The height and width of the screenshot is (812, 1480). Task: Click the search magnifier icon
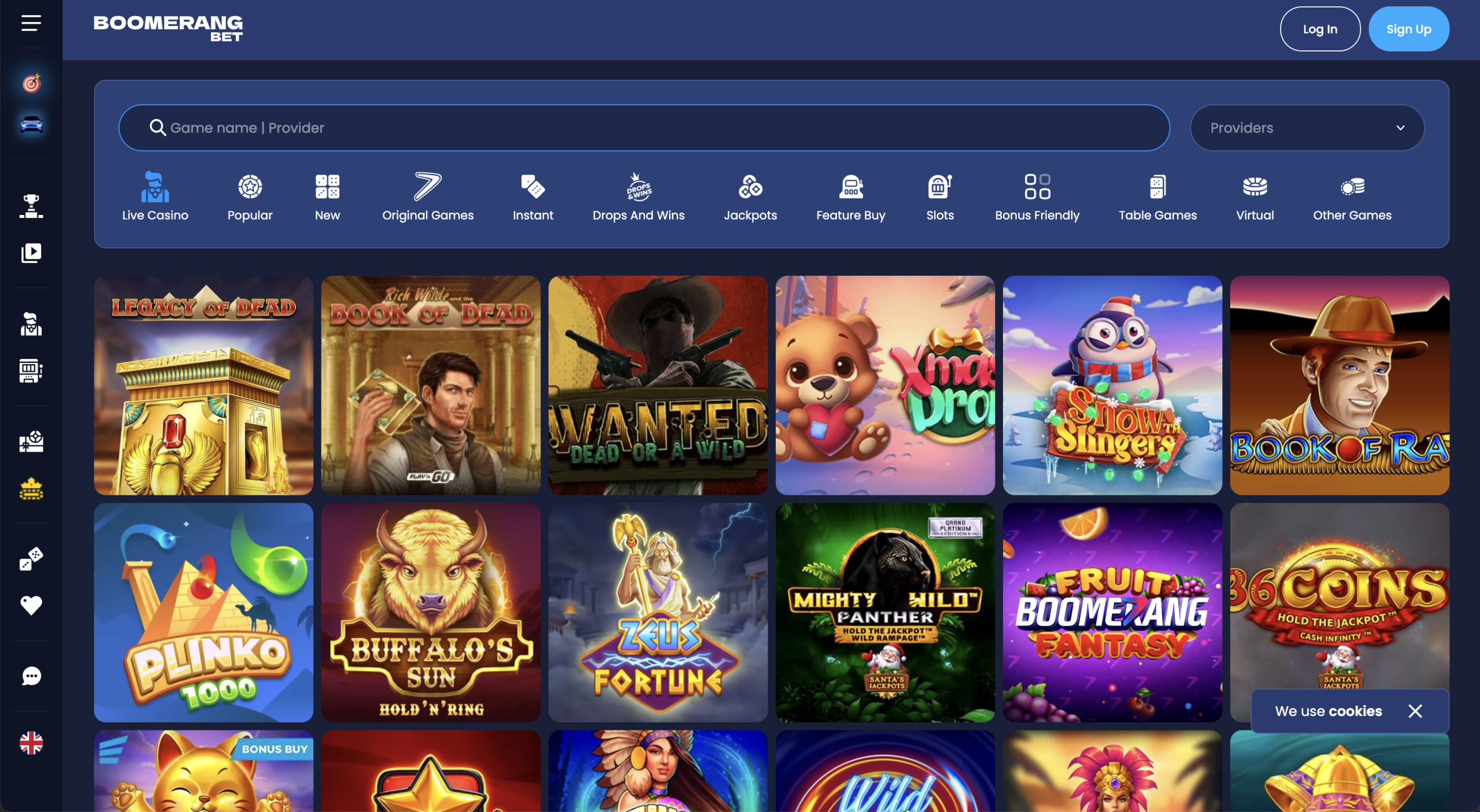click(157, 127)
